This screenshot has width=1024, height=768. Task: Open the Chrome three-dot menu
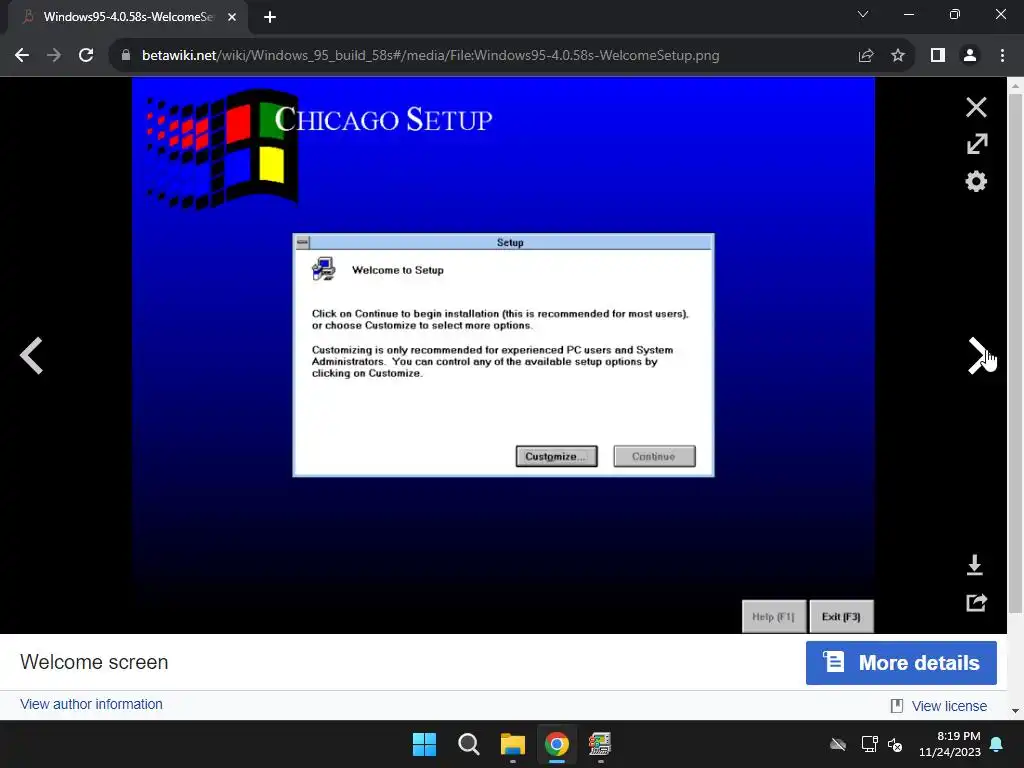[1002, 56]
